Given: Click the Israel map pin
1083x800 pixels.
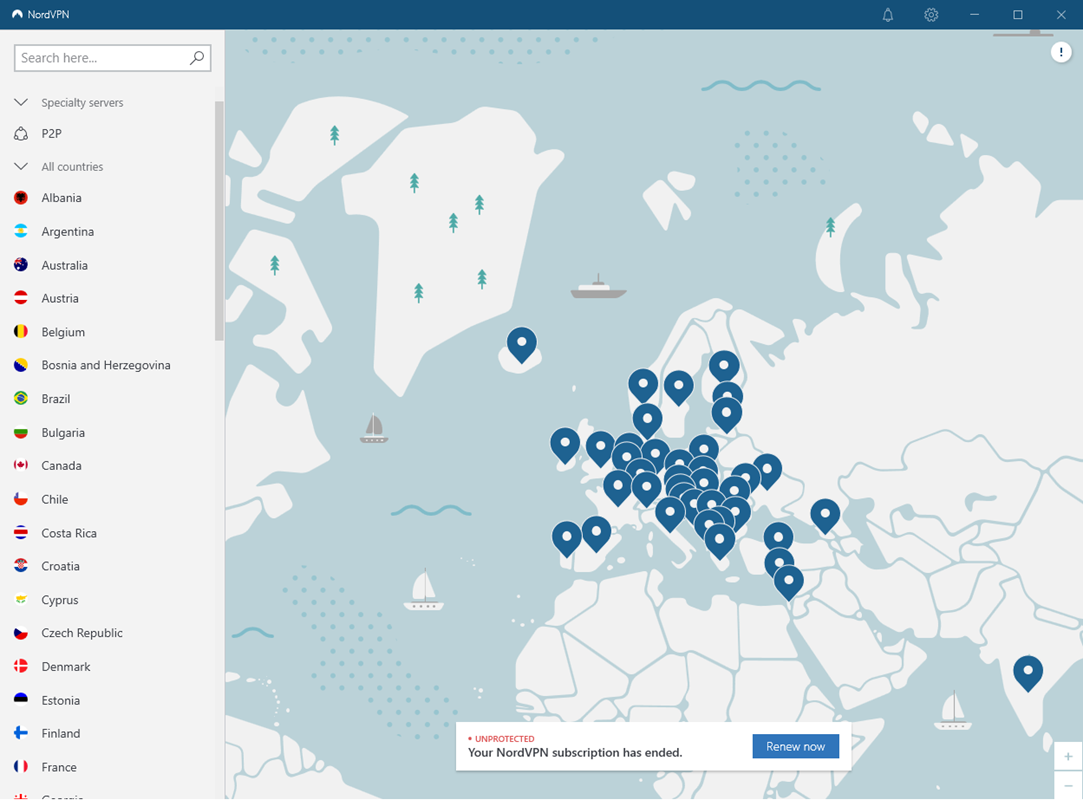Looking at the screenshot, I should (788, 581).
